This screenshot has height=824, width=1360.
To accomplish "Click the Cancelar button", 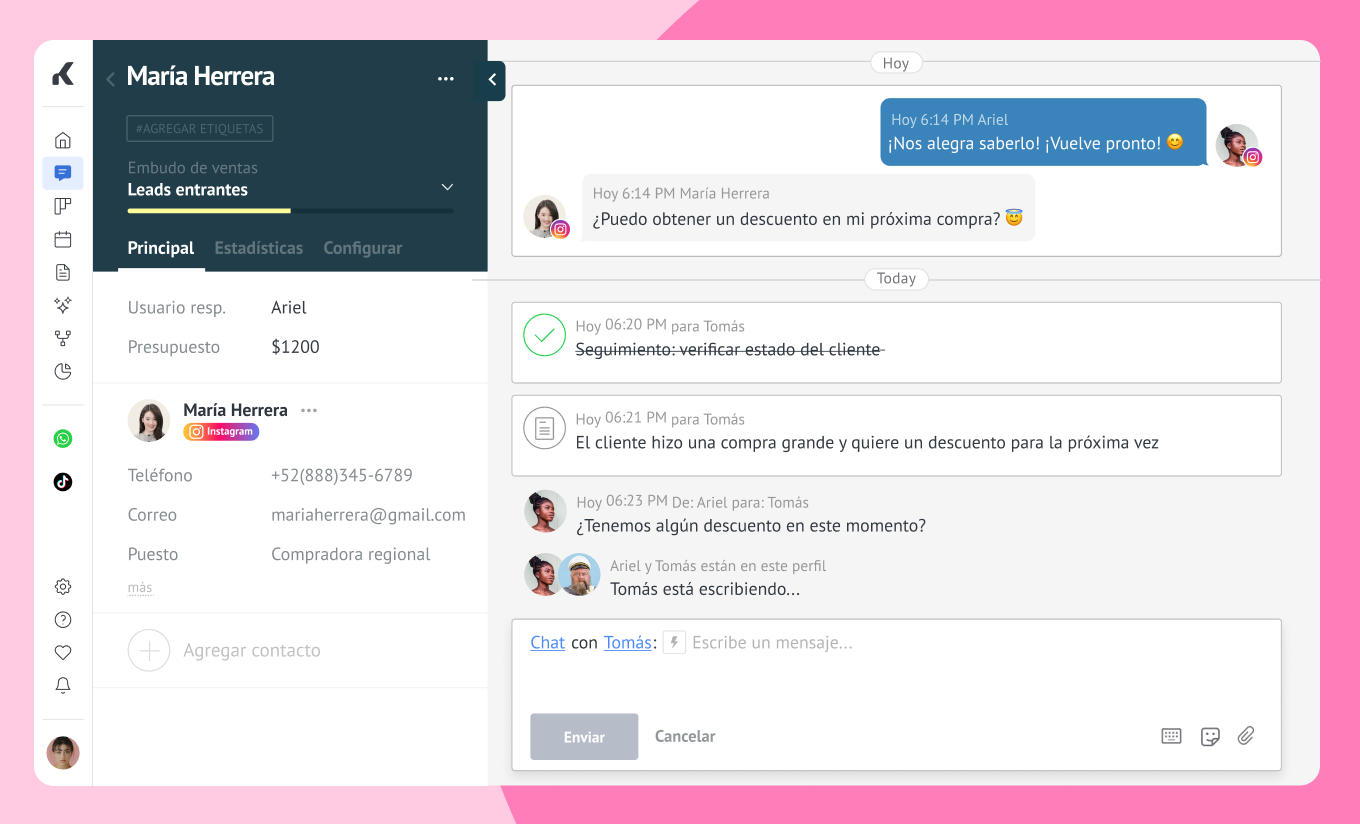I will (x=685, y=736).
